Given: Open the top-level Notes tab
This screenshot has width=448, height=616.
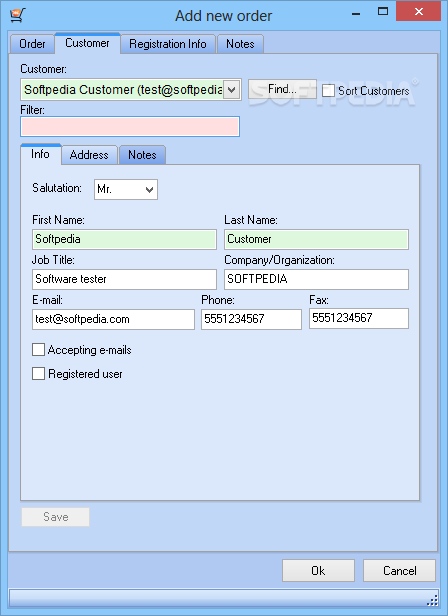Looking at the screenshot, I should [x=240, y=44].
